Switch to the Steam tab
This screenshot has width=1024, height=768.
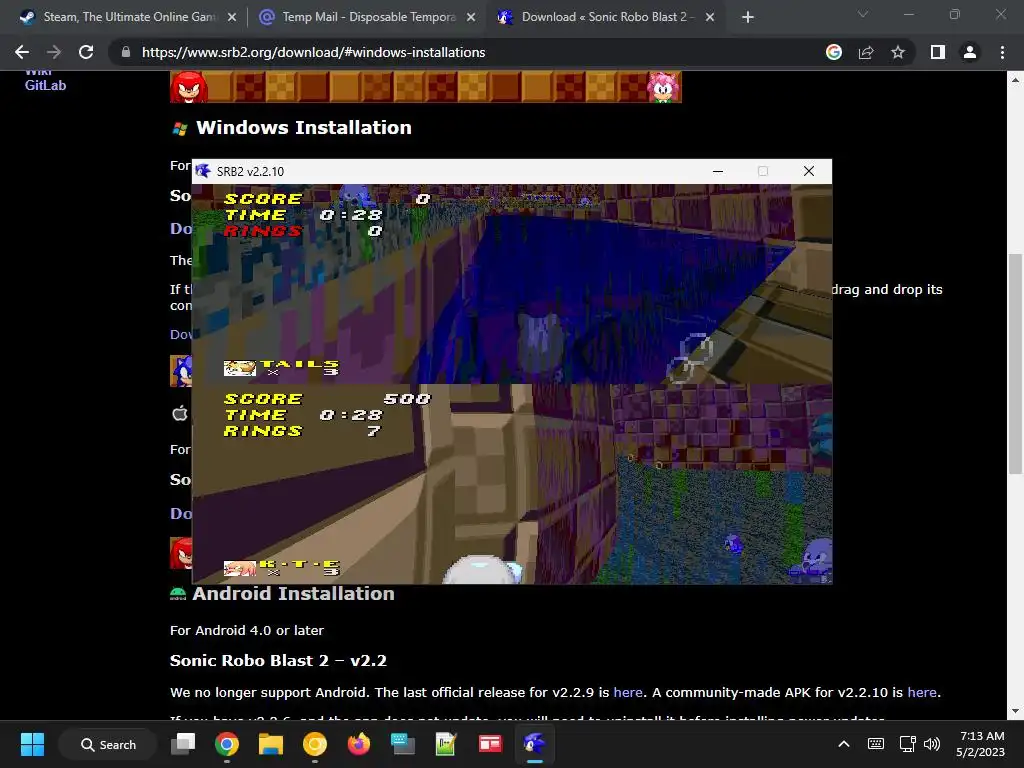point(127,17)
